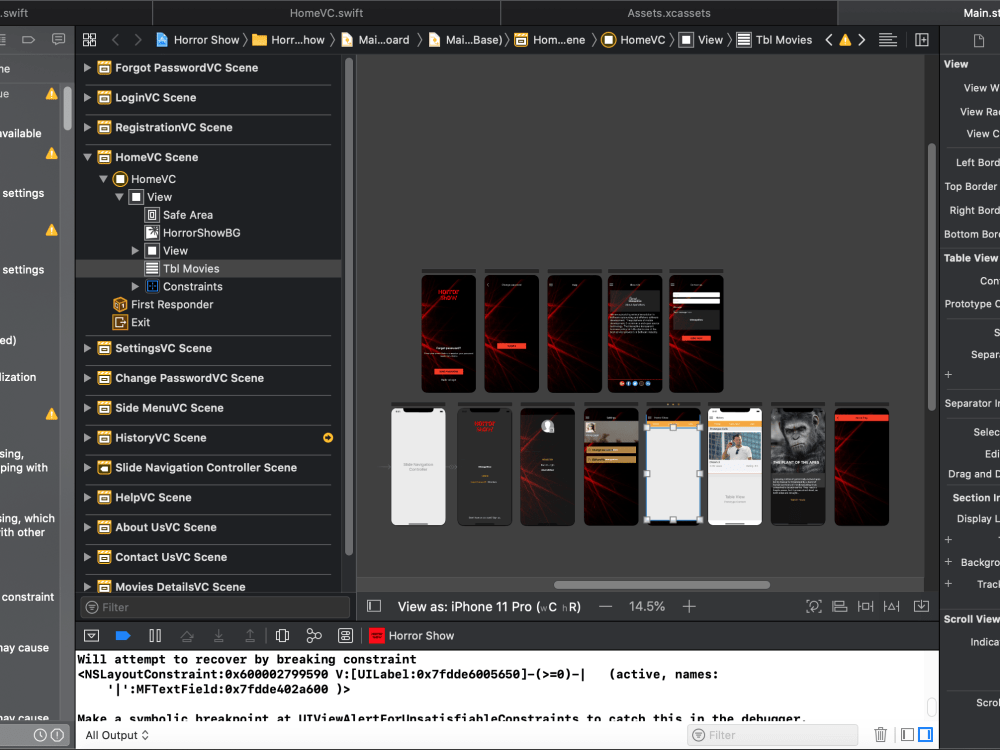1000x750 pixels.
Task: Switch to Assets.xcassets tab
Action: 669,13
